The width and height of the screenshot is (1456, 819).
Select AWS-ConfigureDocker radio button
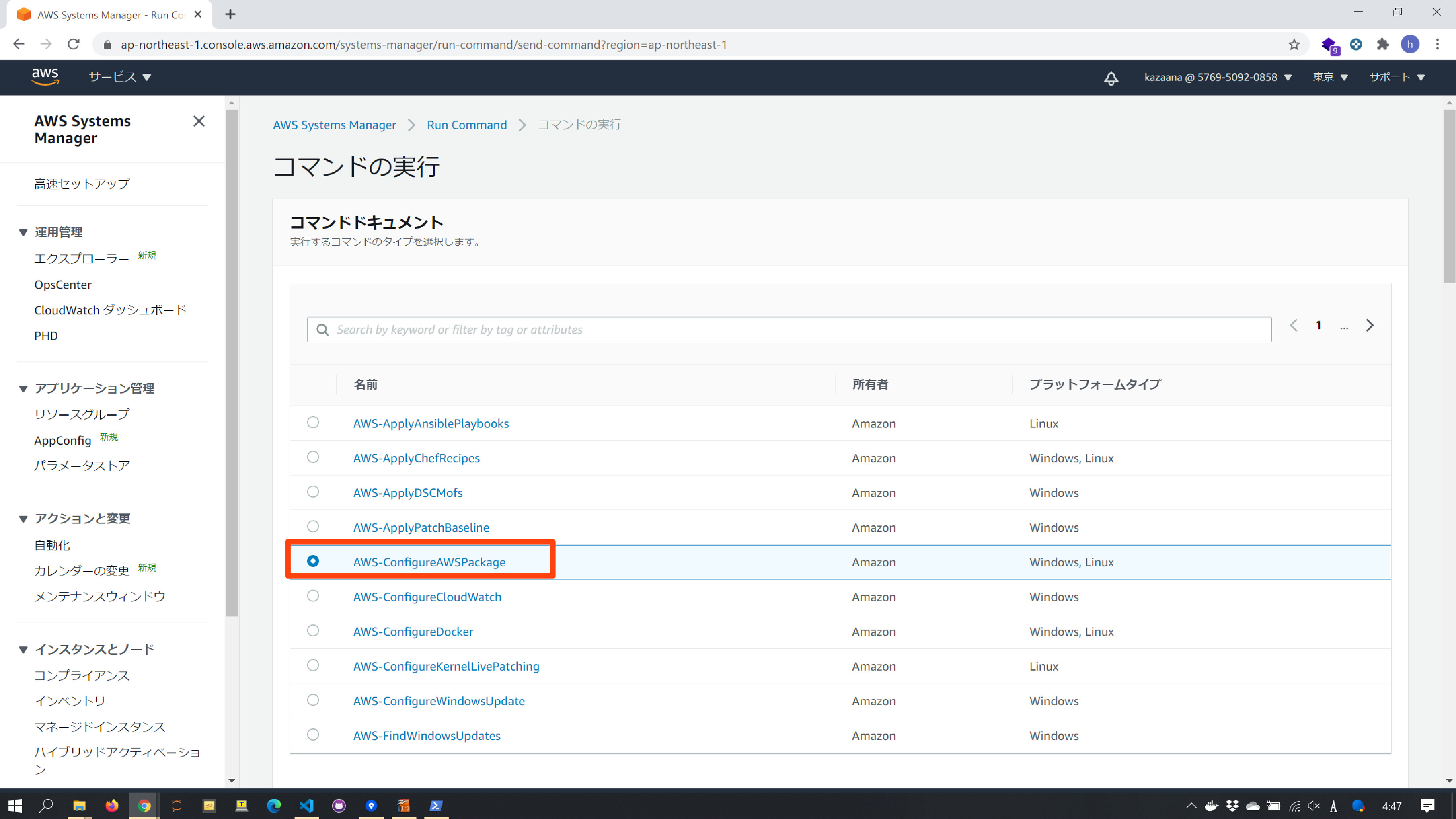pyautogui.click(x=313, y=631)
